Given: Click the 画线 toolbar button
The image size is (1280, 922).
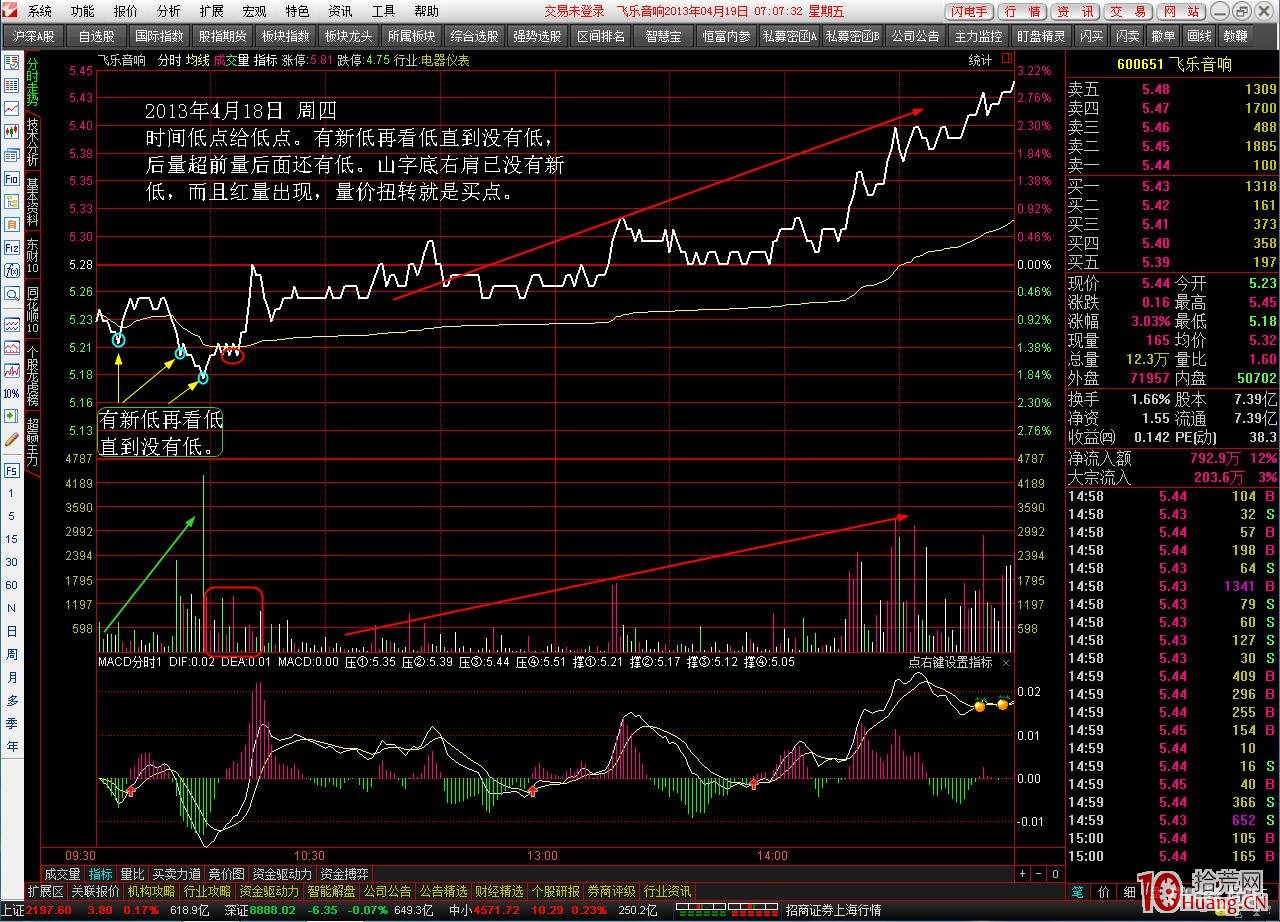Looking at the screenshot, I should [x=1199, y=36].
